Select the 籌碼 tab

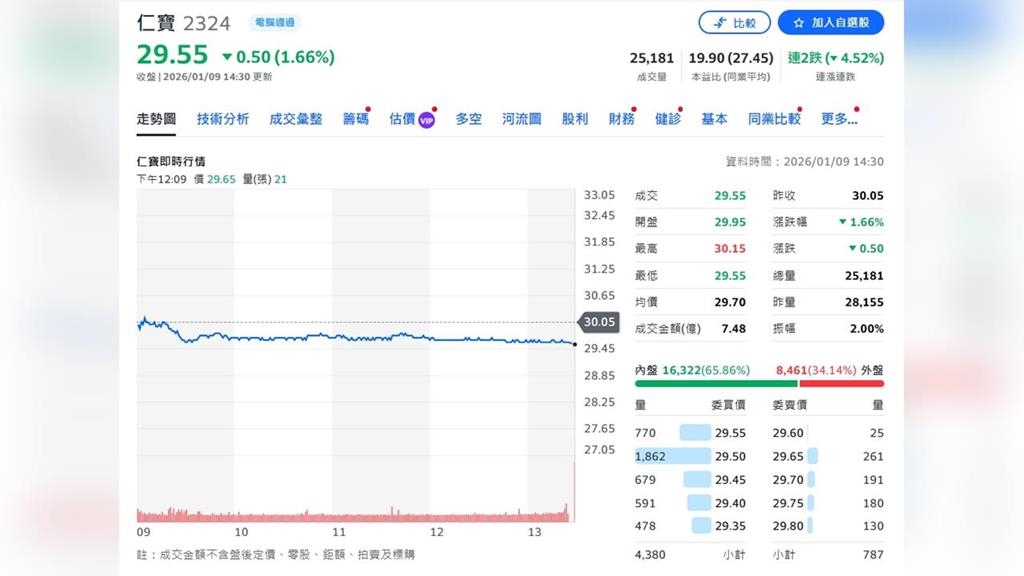tap(355, 119)
